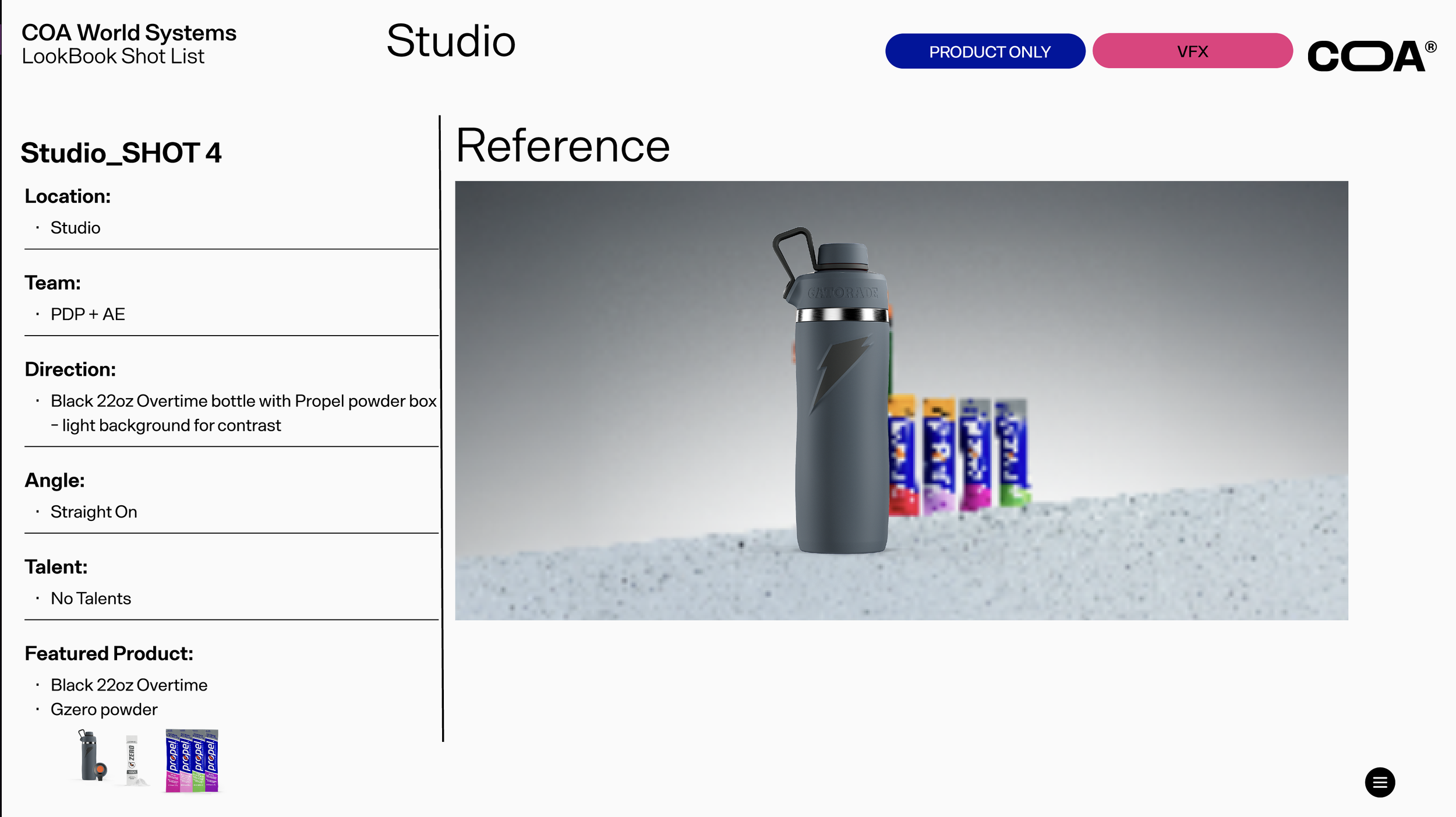Click the Studio_SHOT 4 heading
Screen dimensions: 1456x817
coord(121,153)
